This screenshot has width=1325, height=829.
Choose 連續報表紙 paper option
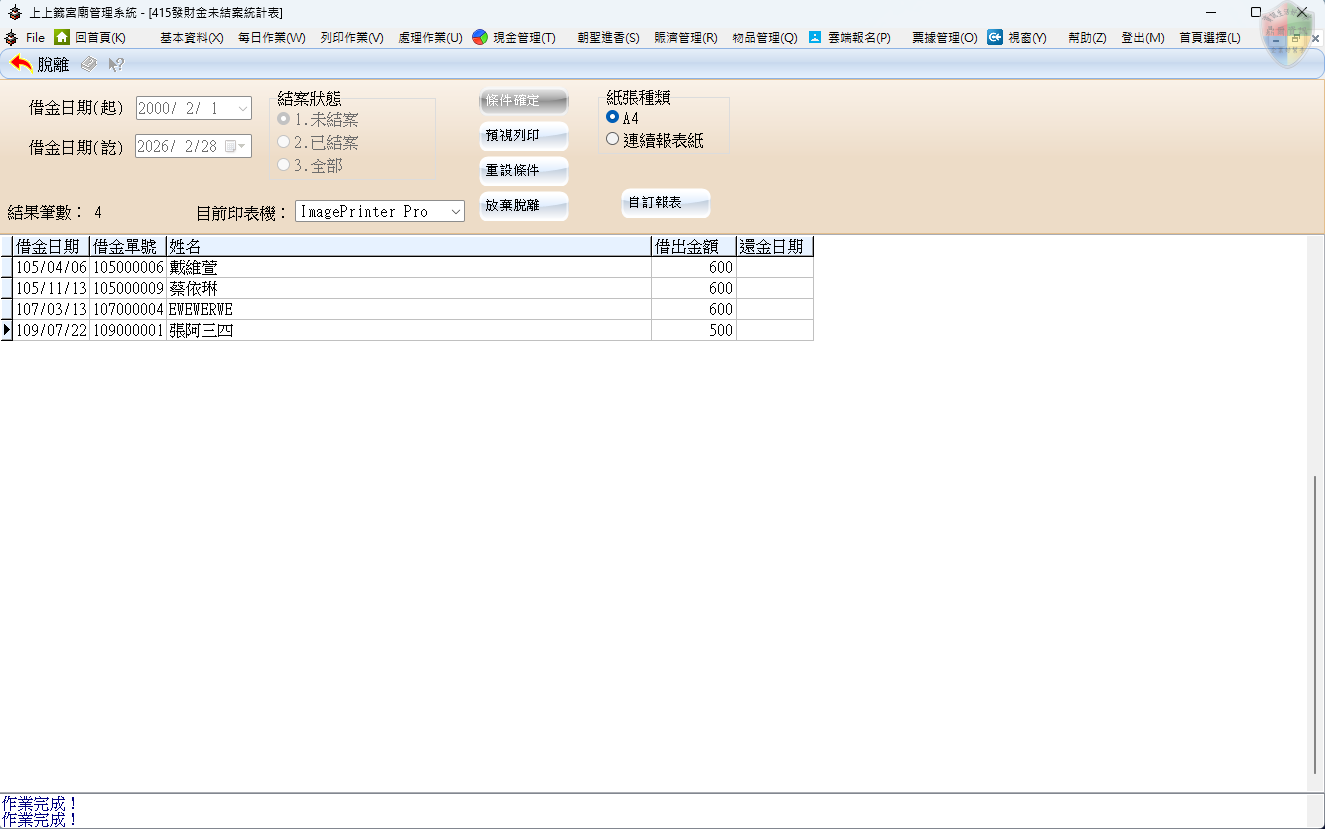pyautogui.click(x=611, y=140)
